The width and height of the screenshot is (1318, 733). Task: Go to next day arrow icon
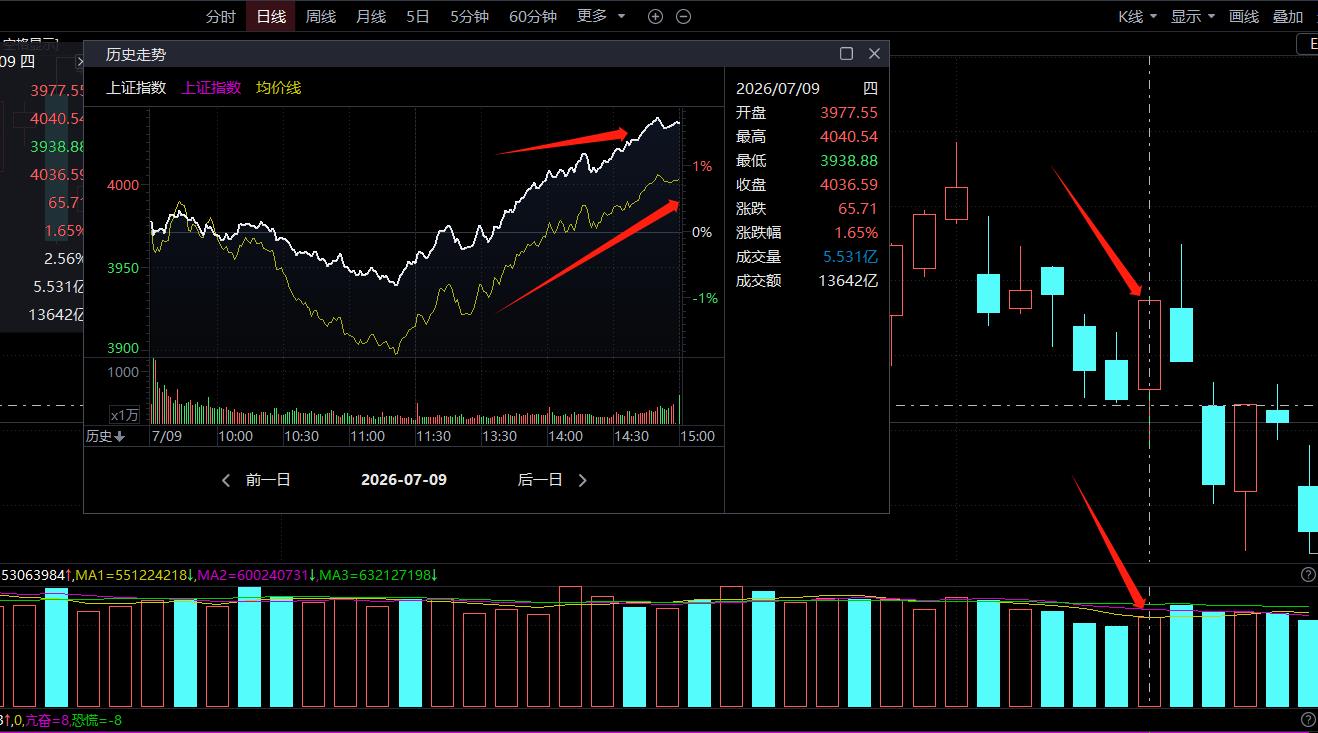pos(582,480)
